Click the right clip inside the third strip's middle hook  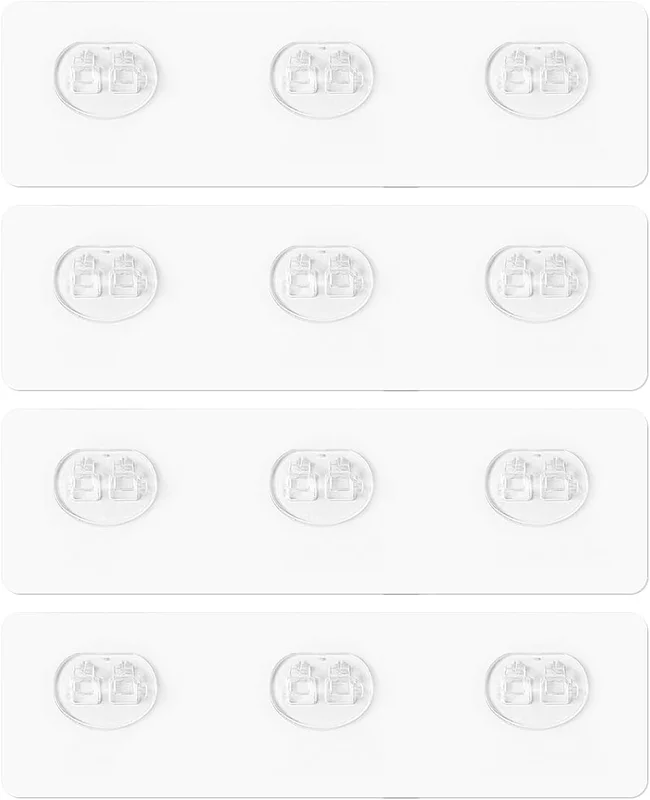(x=344, y=480)
